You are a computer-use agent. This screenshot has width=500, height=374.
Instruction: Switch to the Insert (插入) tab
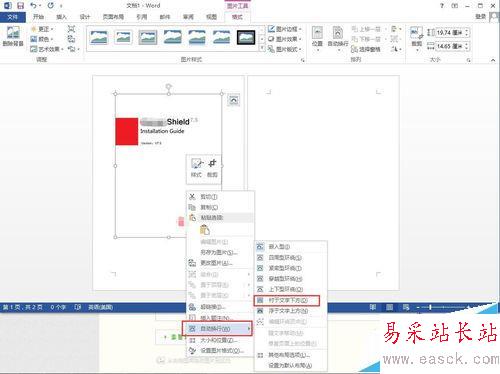click(x=62, y=17)
